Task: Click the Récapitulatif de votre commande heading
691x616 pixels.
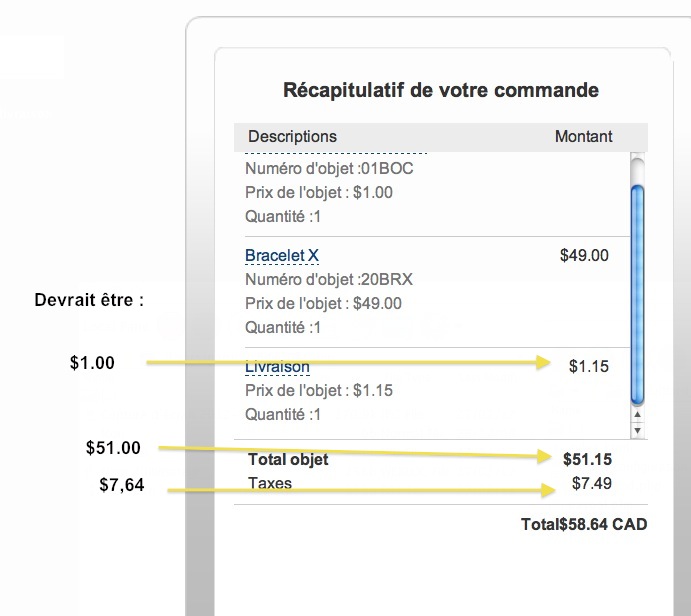Action: coord(441,91)
